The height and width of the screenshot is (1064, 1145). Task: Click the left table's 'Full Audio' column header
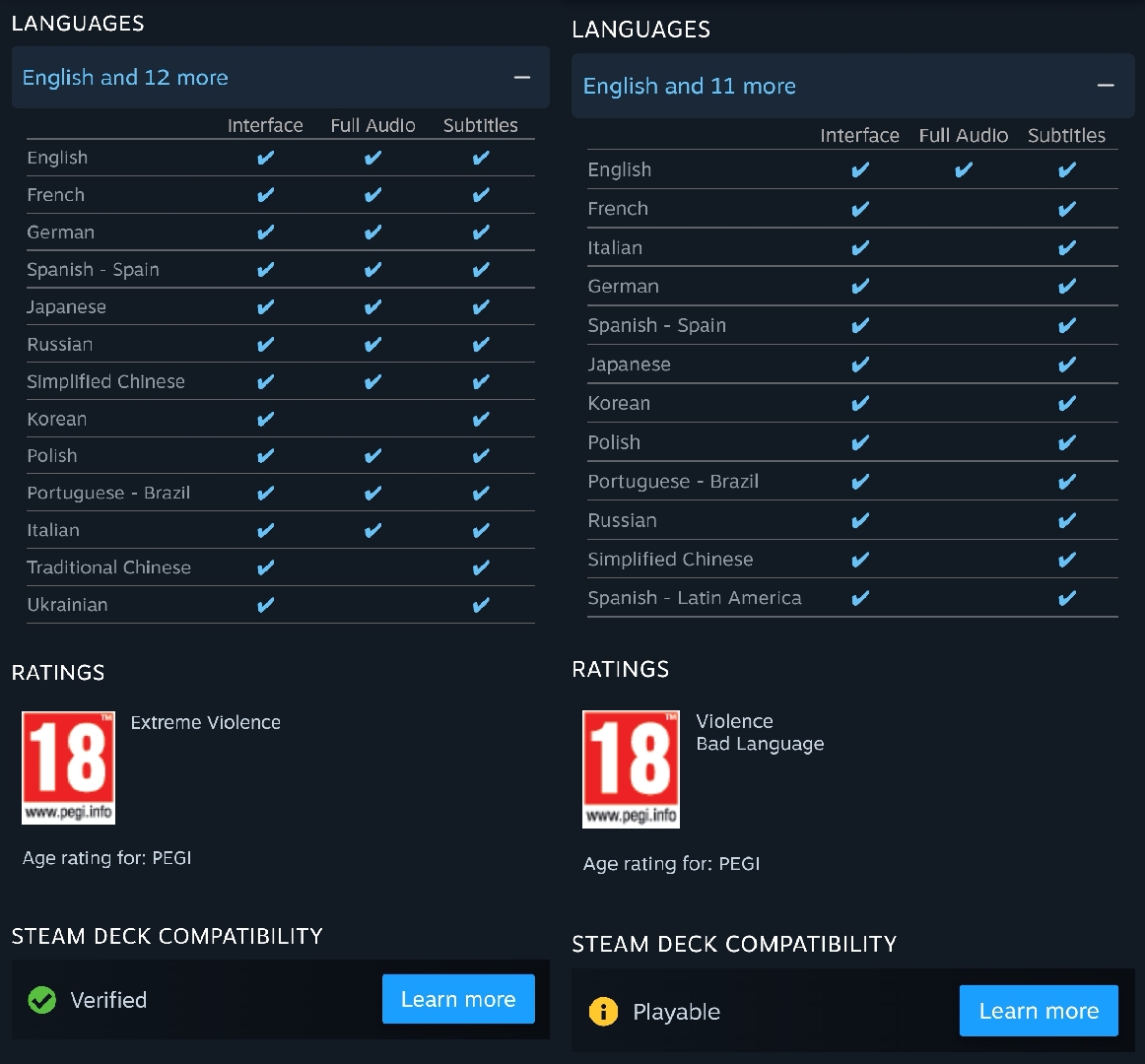coord(373,125)
